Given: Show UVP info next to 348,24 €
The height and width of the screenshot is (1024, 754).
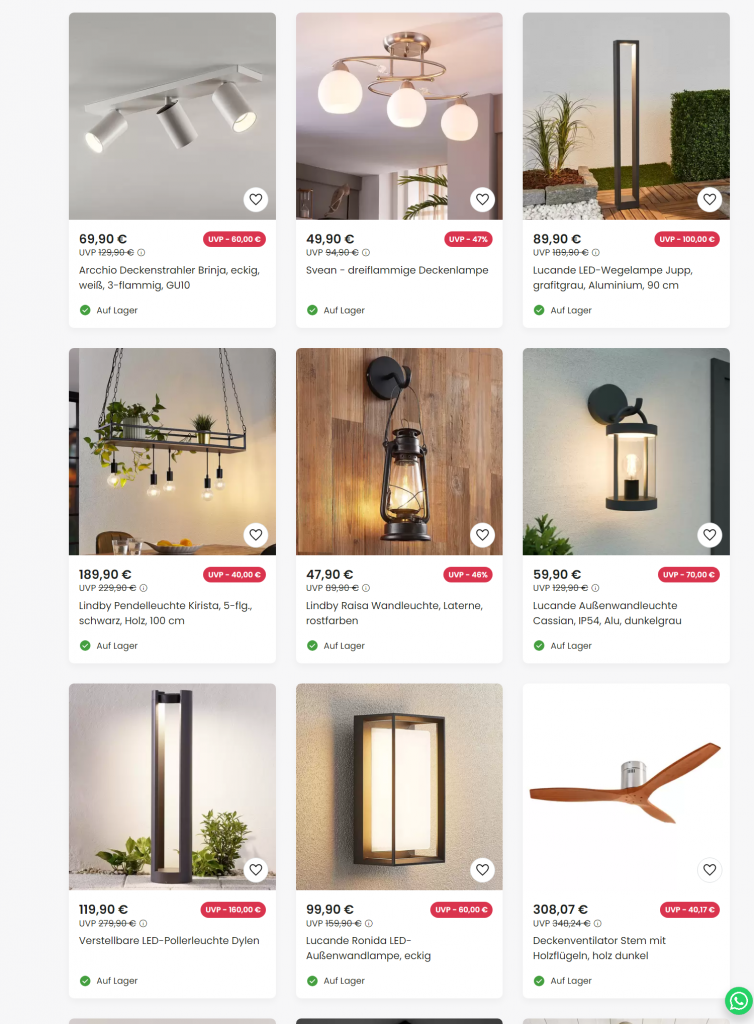Looking at the screenshot, I should 598,923.
